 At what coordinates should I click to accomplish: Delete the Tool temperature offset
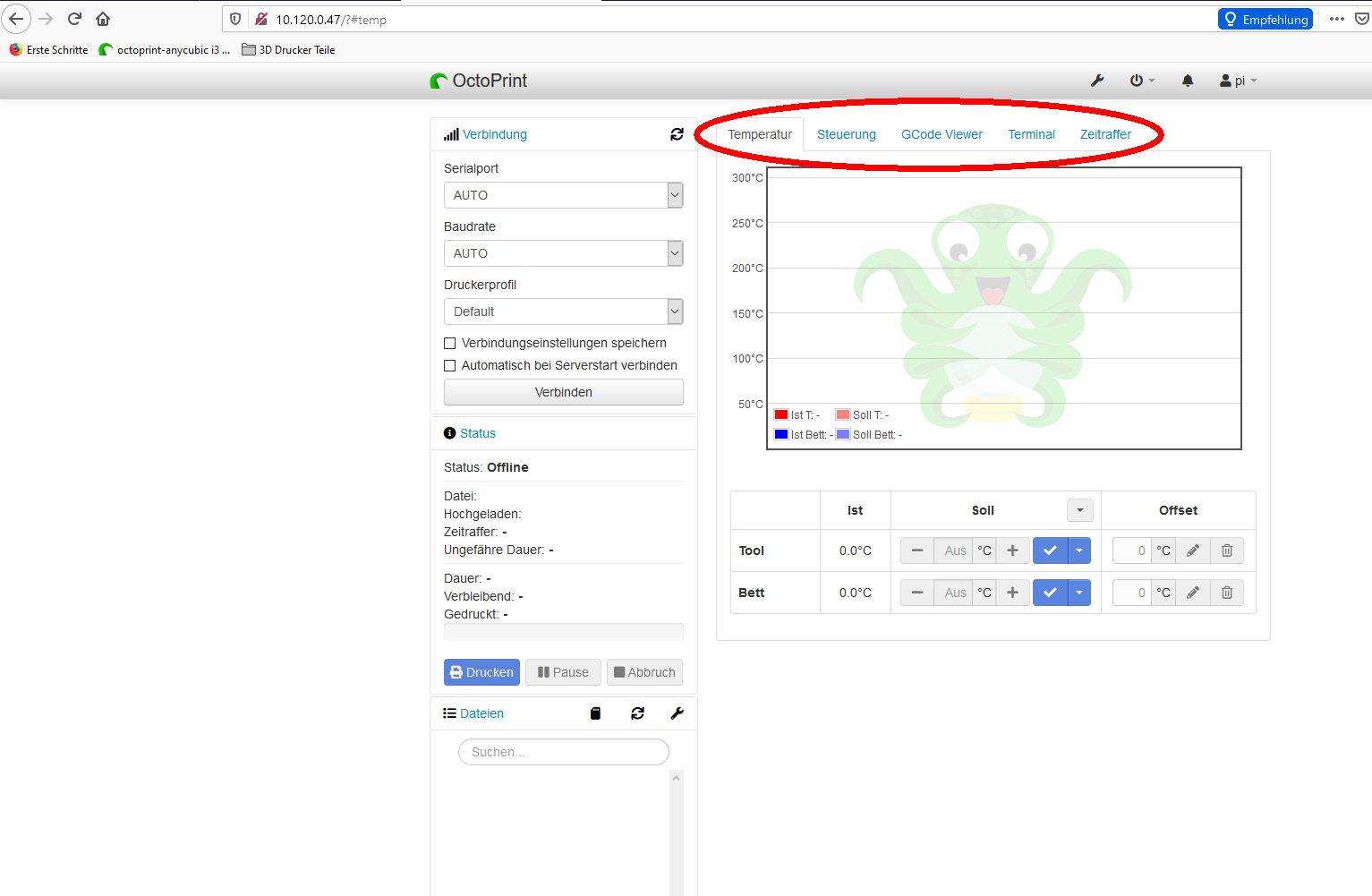[x=1227, y=550]
